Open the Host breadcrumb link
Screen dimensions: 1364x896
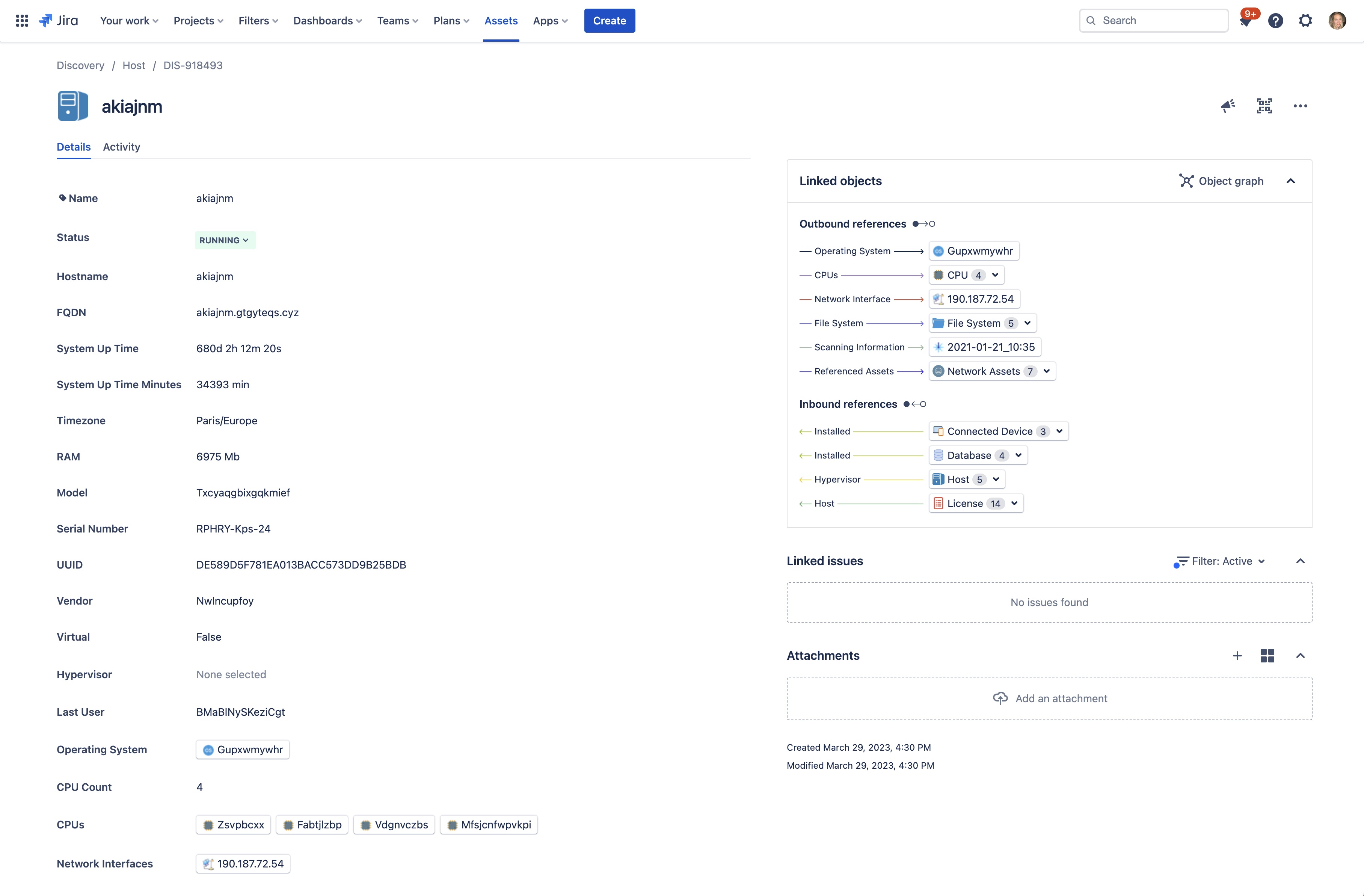(134, 65)
